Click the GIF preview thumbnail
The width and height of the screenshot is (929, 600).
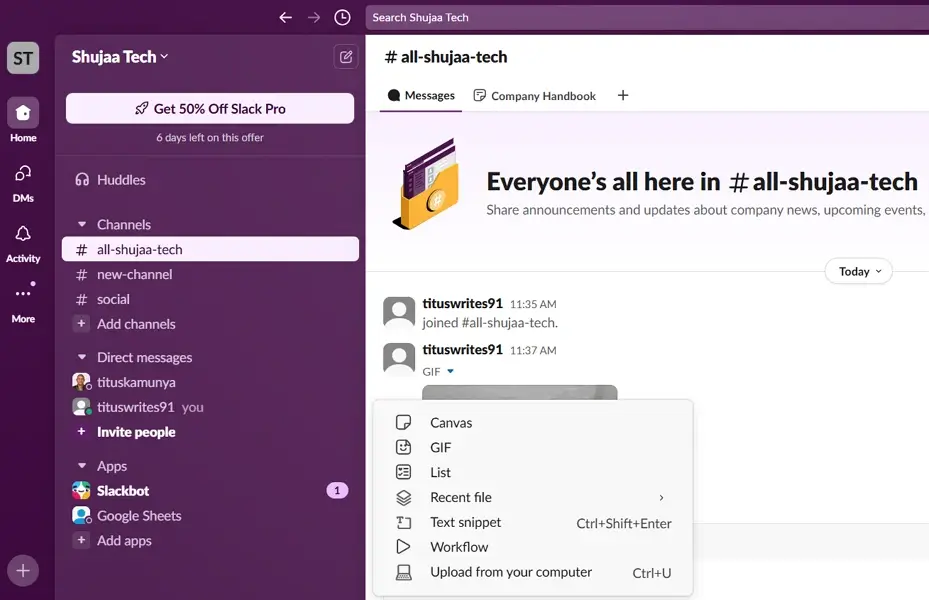click(520, 392)
